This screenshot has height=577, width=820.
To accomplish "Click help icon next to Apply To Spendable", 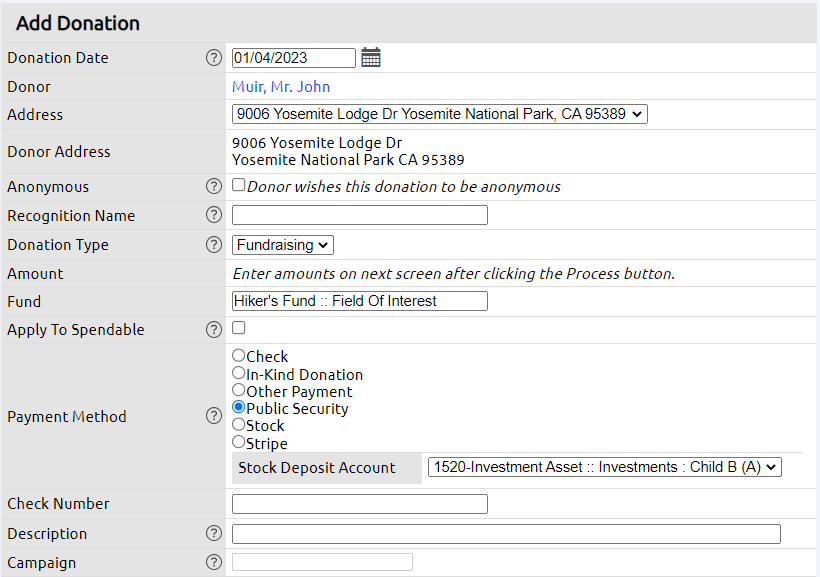I will click(x=213, y=330).
